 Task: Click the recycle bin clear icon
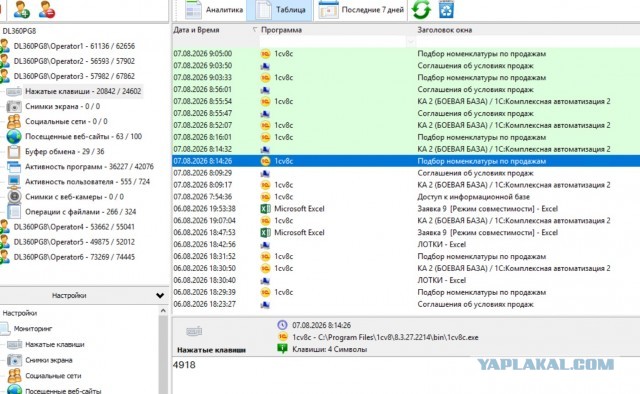pyautogui.click(x=446, y=9)
